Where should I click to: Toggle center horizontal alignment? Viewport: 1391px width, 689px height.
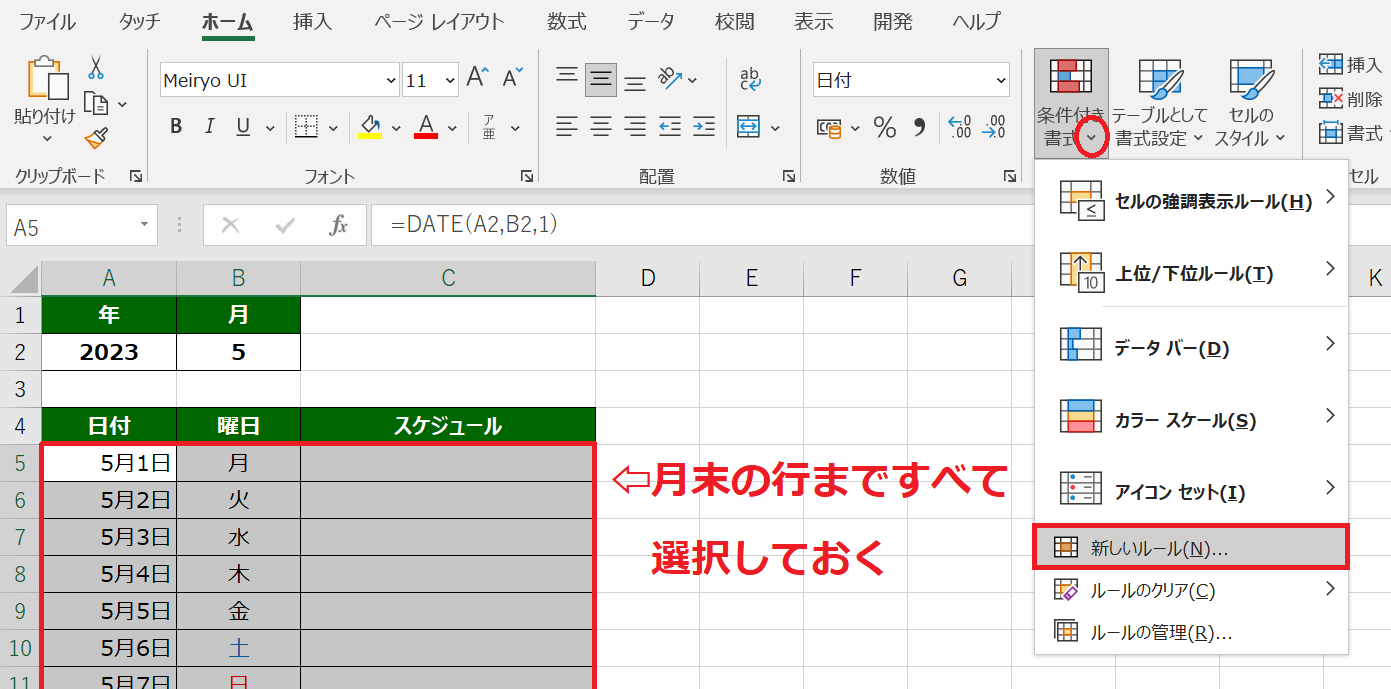click(601, 127)
